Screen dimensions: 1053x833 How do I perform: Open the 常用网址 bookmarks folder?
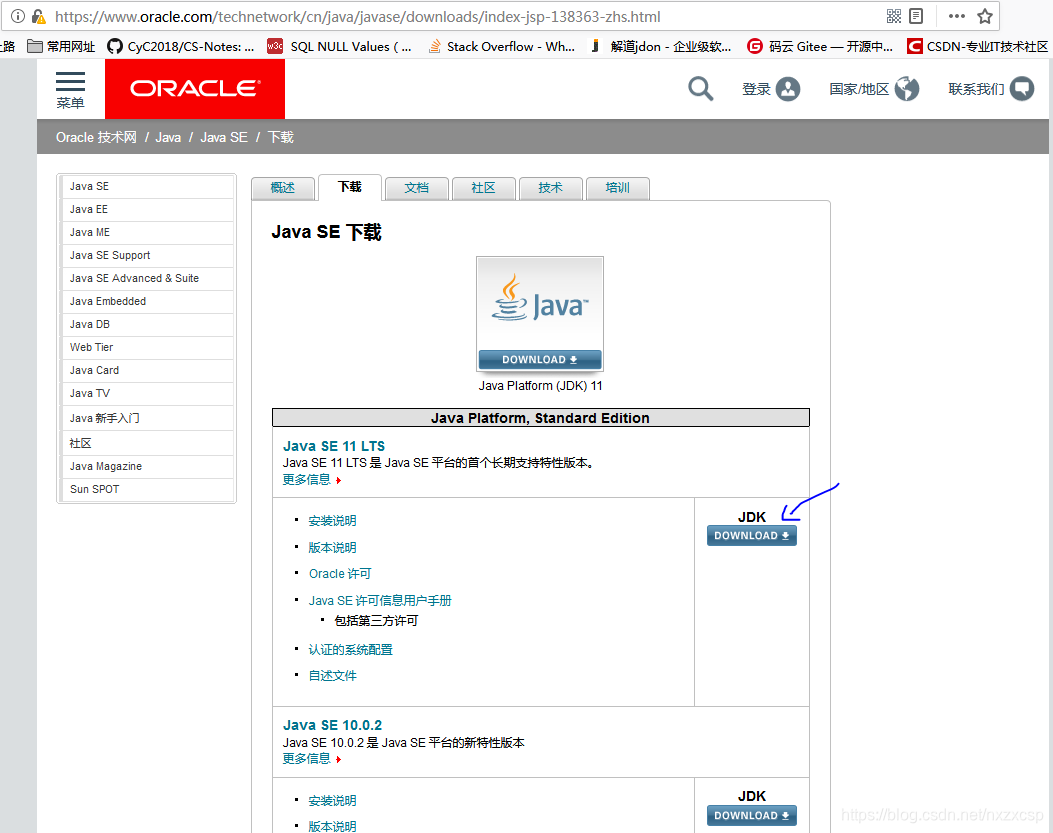(x=61, y=46)
